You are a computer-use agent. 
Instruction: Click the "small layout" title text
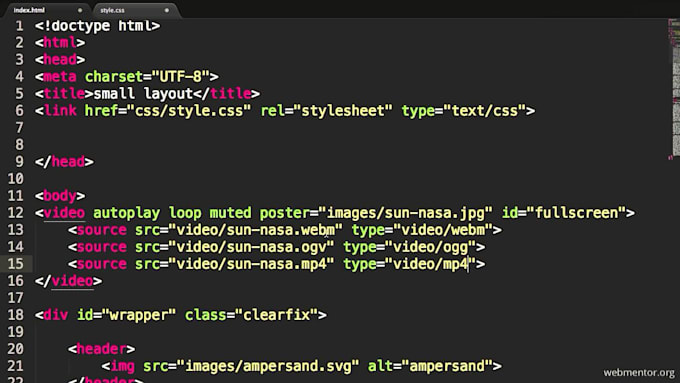pyautogui.click(x=143, y=94)
